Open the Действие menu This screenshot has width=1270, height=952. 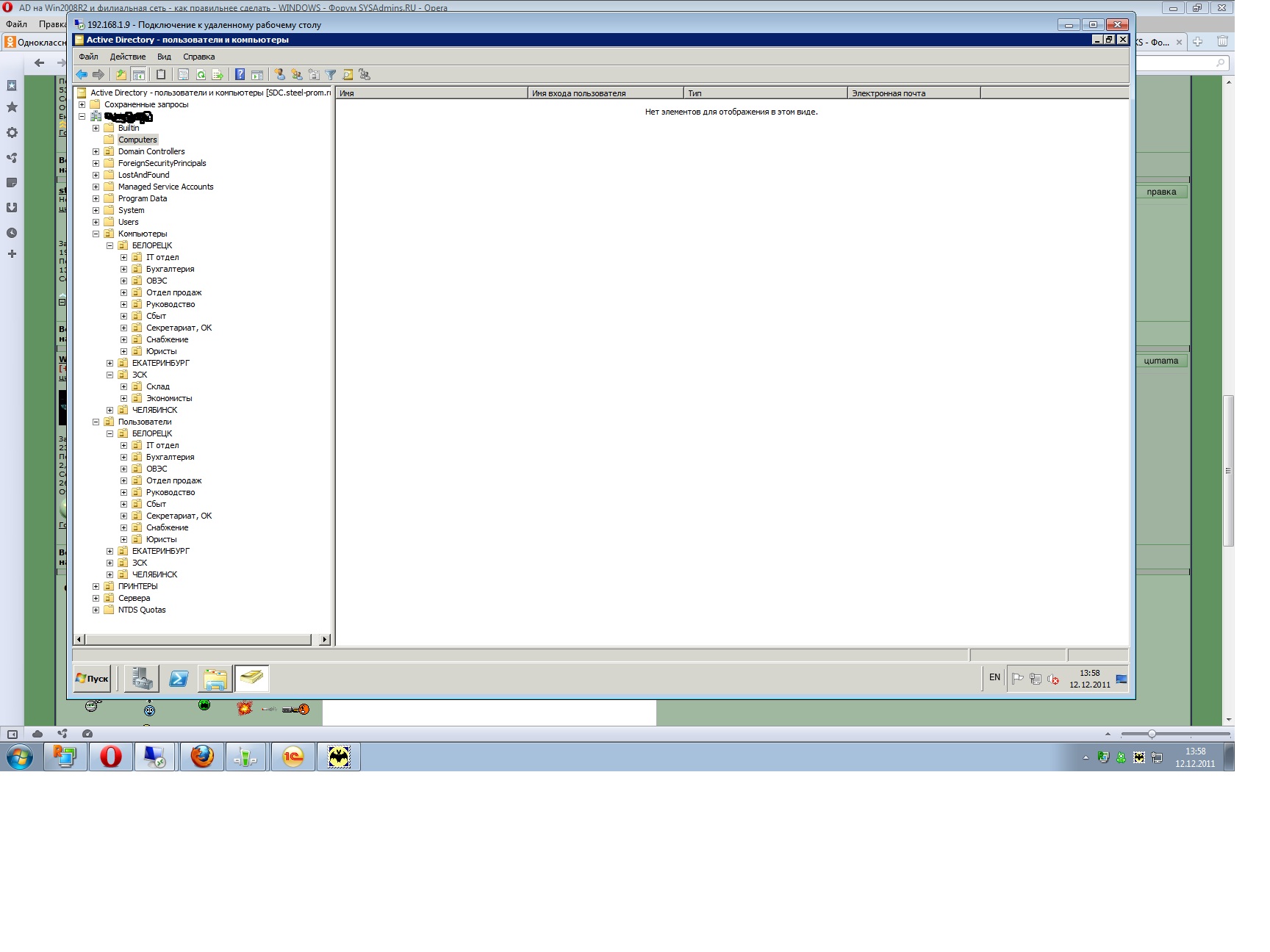pyautogui.click(x=128, y=57)
